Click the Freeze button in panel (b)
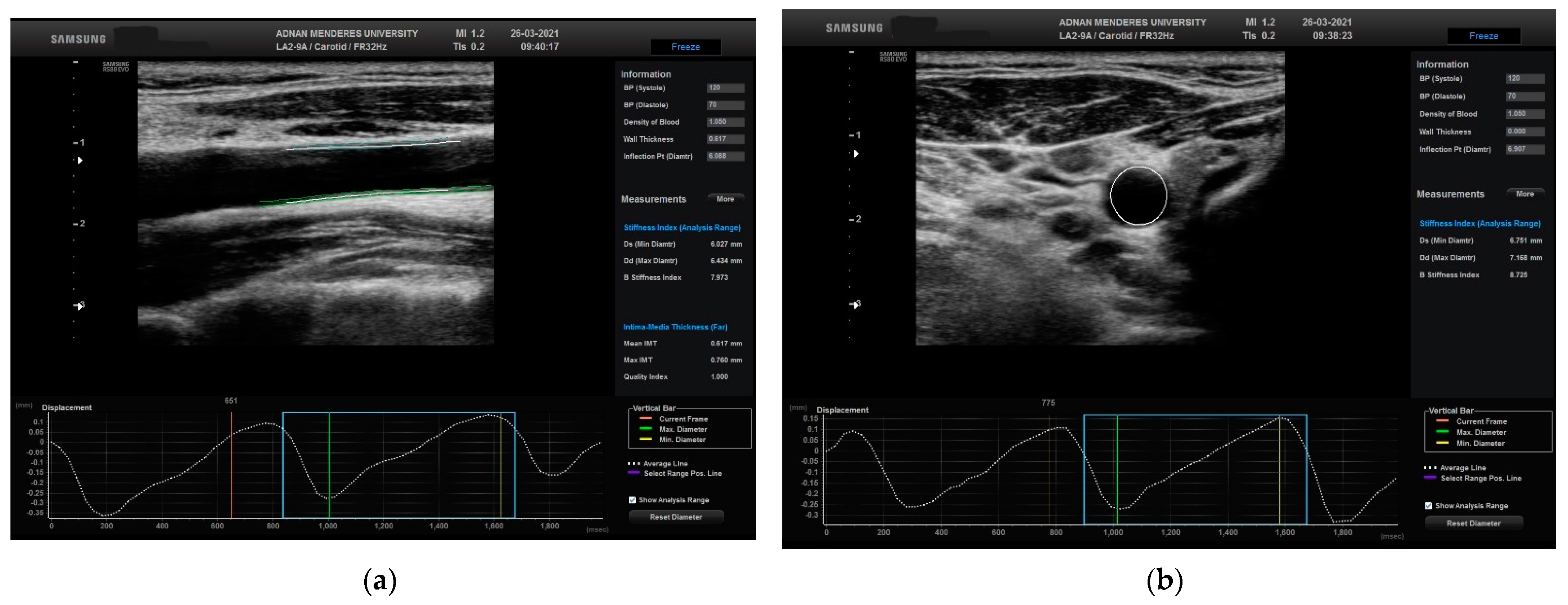Viewport: 1568px width, 605px height. pos(1484,36)
